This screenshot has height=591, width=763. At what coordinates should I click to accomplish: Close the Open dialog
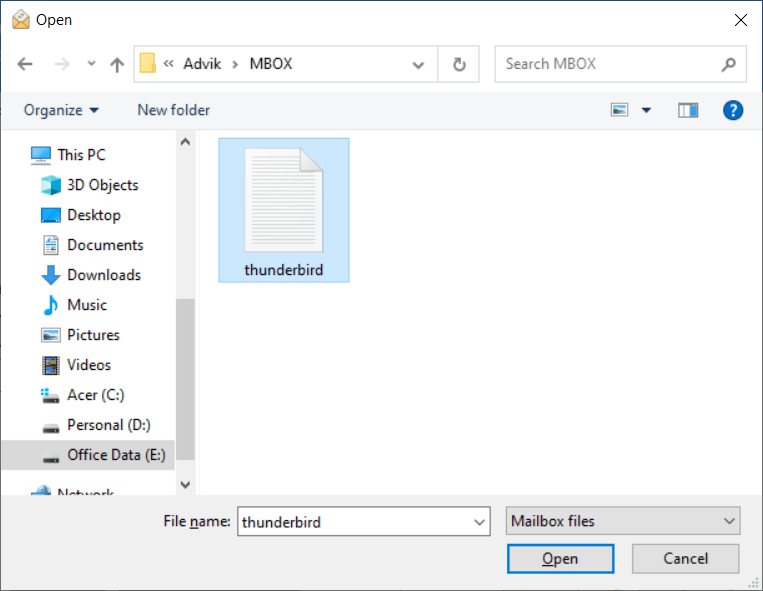point(741,20)
